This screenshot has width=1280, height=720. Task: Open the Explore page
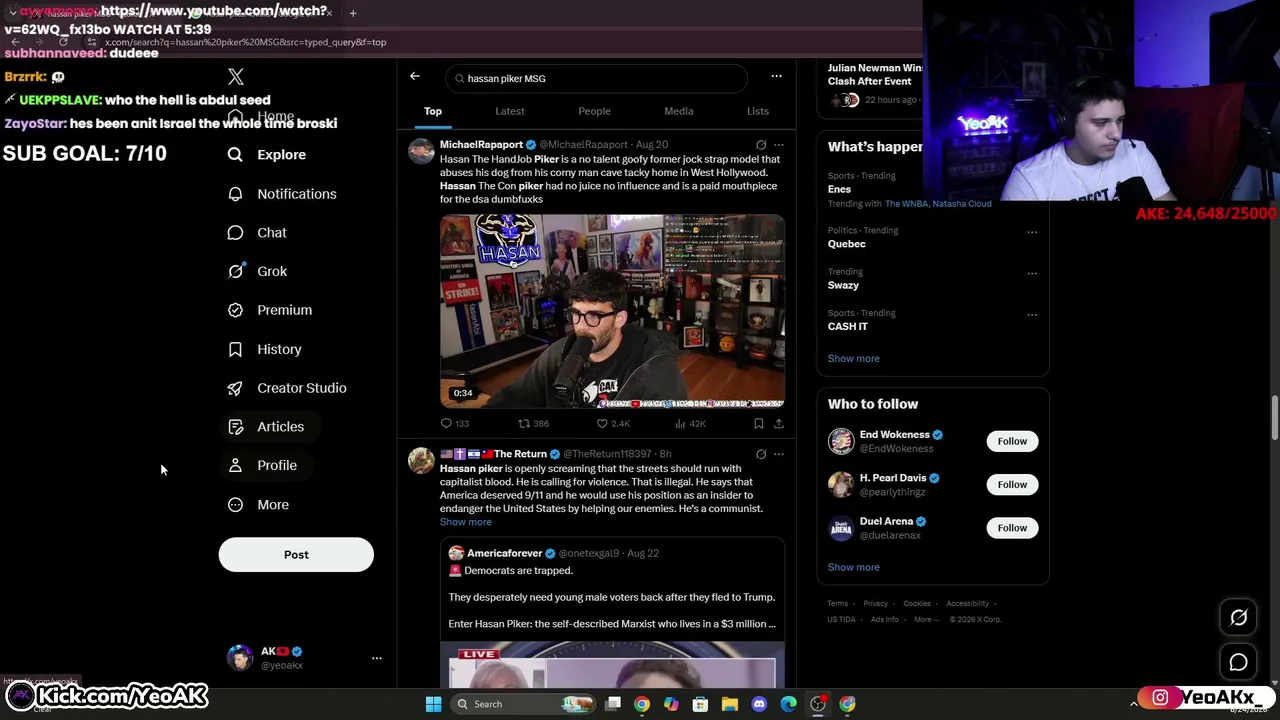pos(267,155)
